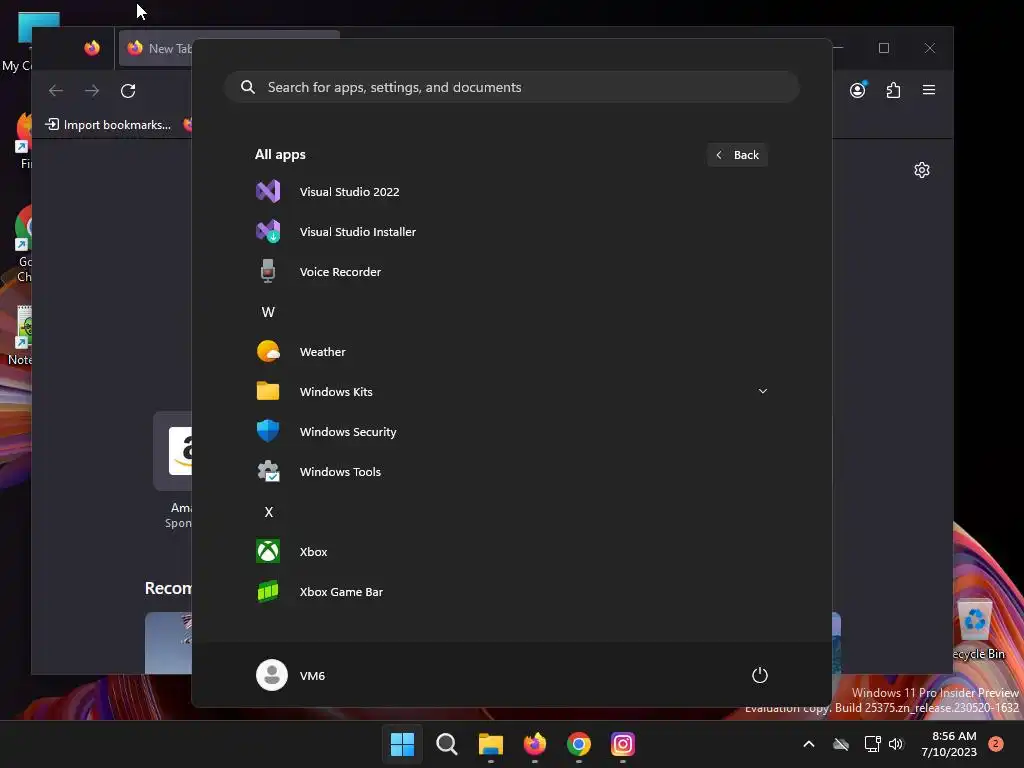Click the Windows Tools label text
The image size is (1024, 768).
(x=340, y=472)
